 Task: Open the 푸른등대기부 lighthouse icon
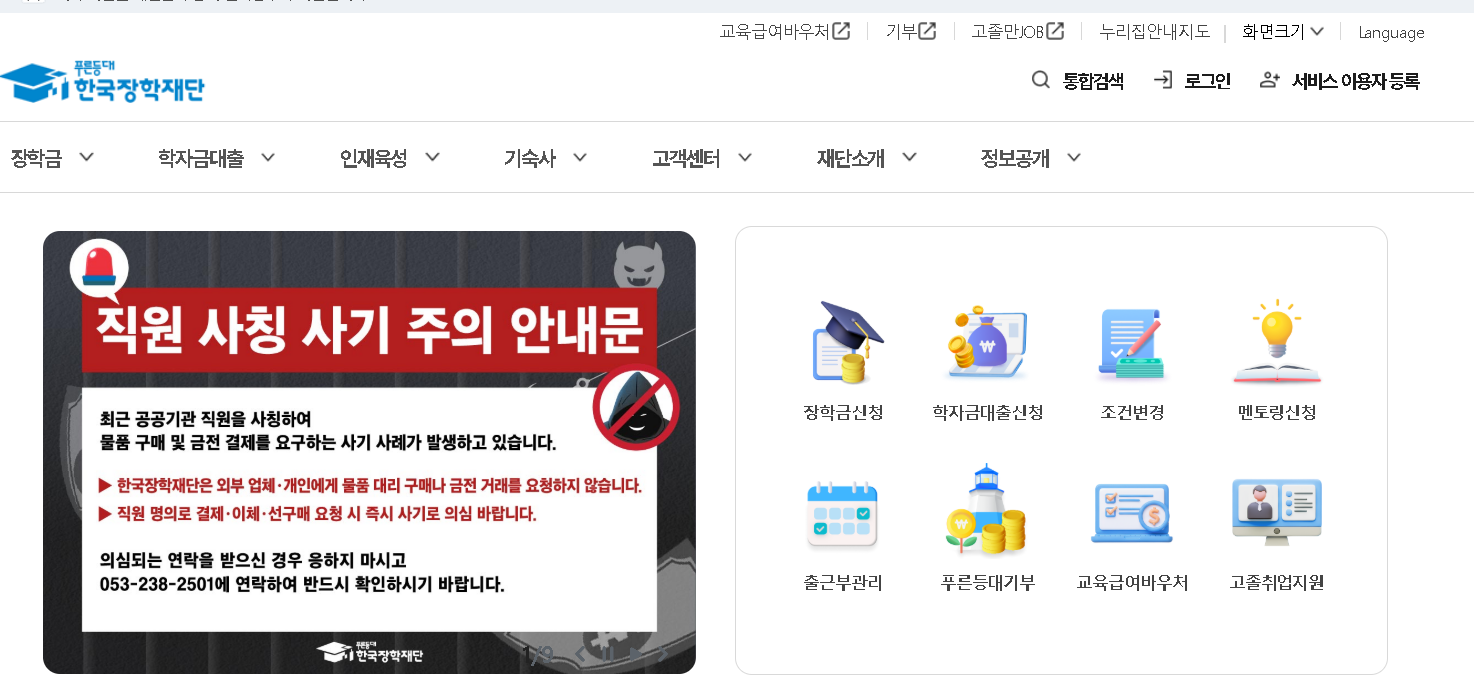click(986, 510)
